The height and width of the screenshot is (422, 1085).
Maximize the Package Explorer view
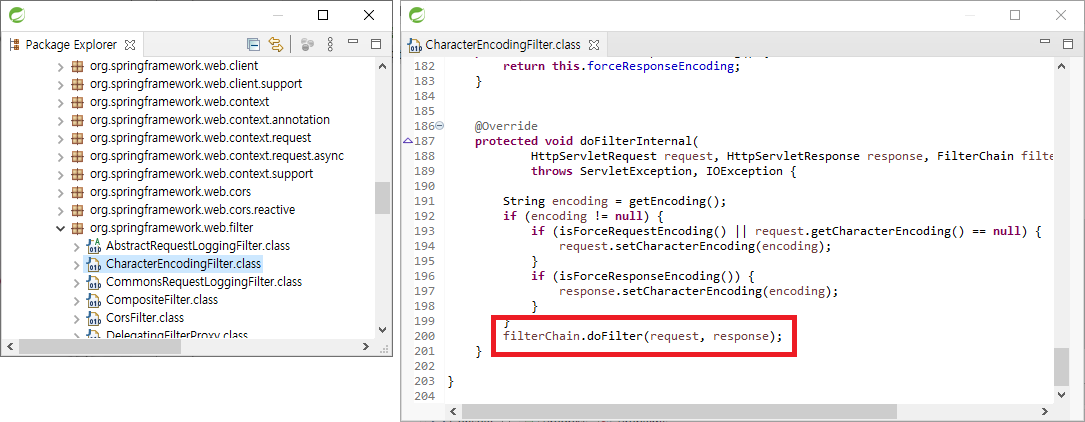coord(376,44)
